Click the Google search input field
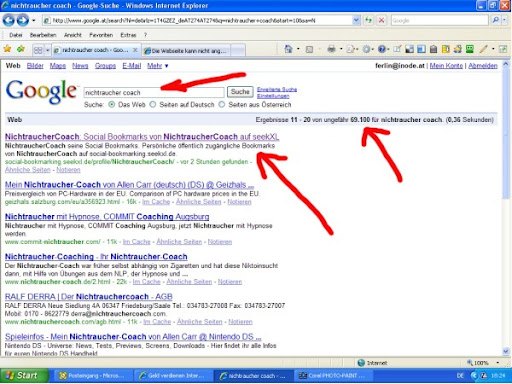The width and height of the screenshot is (512, 384). pos(154,92)
